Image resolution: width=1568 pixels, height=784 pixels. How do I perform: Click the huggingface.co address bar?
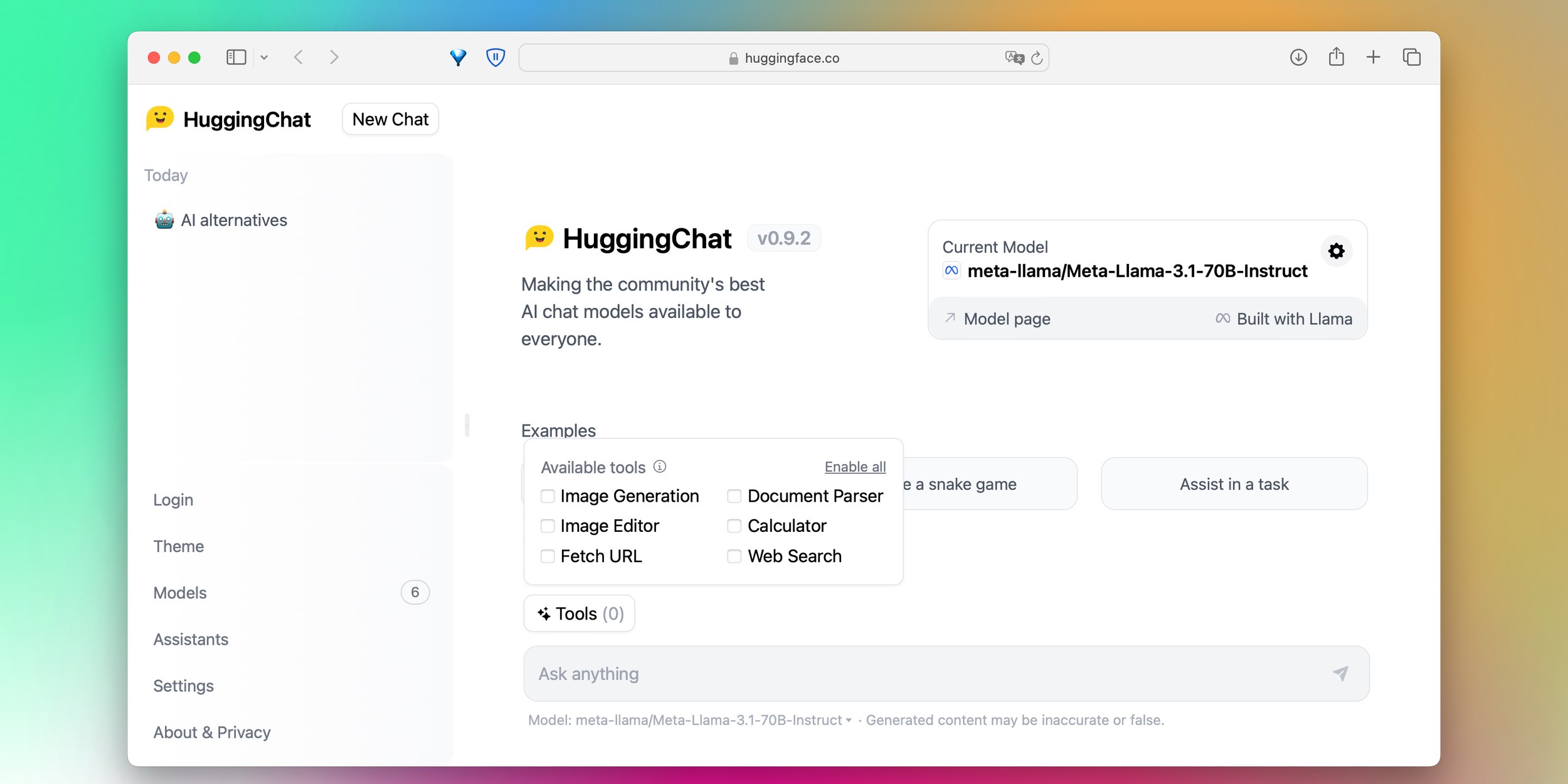tap(784, 58)
